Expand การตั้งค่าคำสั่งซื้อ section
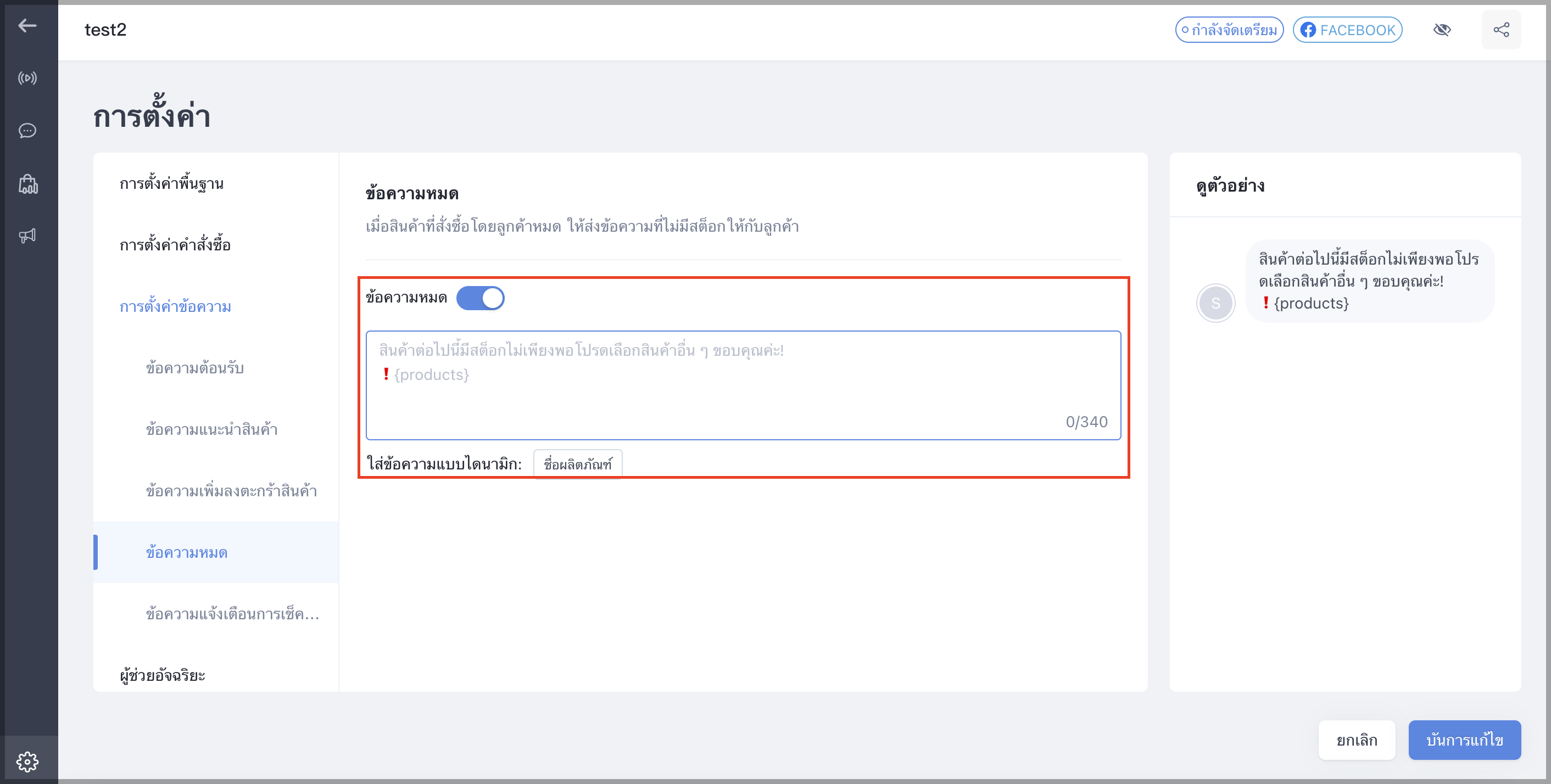The width and height of the screenshot is (1551, 784). (x=175, y=245)
